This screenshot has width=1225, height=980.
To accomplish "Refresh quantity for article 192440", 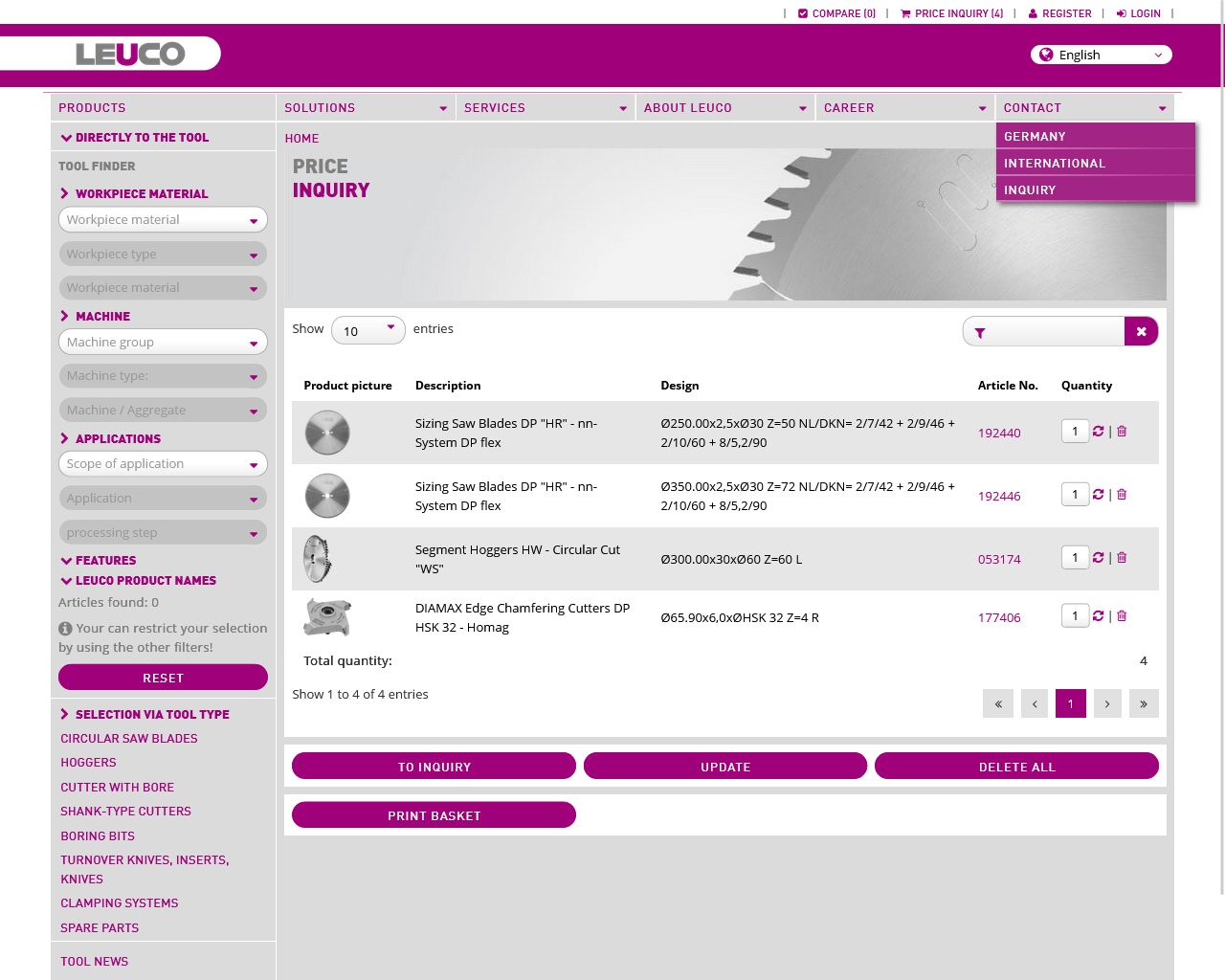I will point(1098,432).
